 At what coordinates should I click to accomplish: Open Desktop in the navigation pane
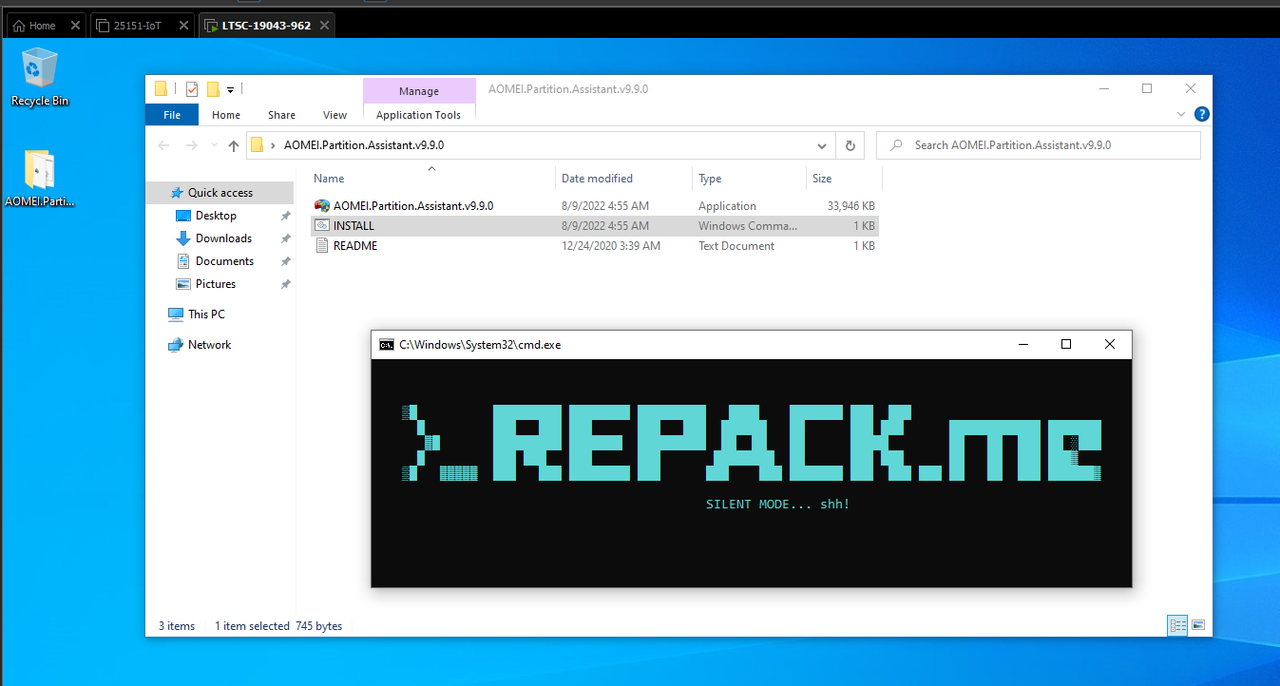tap(216, 216)
